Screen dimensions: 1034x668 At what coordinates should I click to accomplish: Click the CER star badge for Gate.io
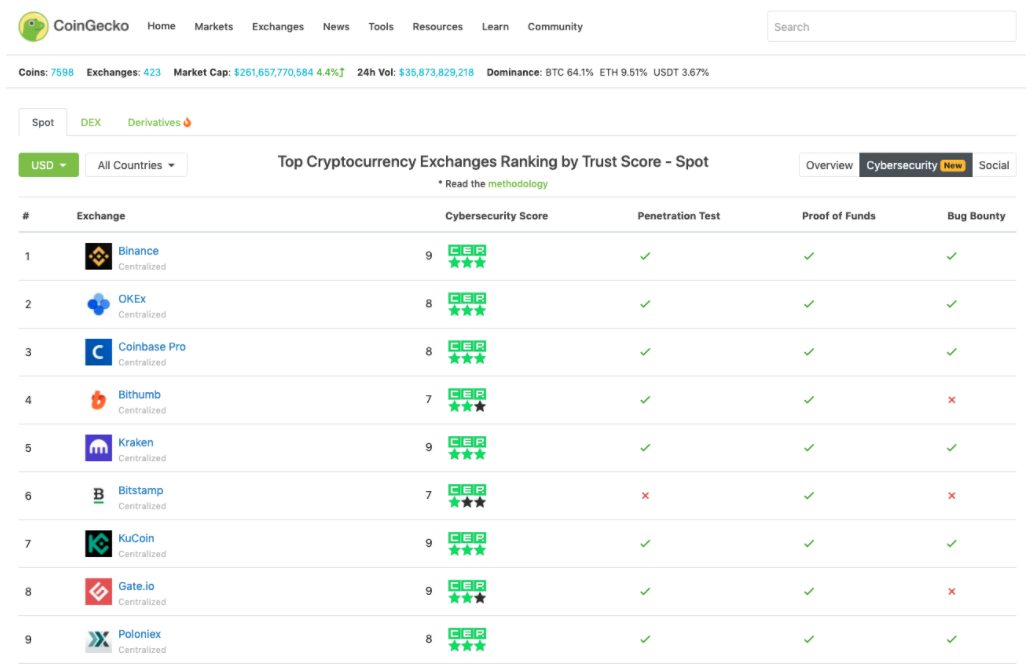coord(467,592)
